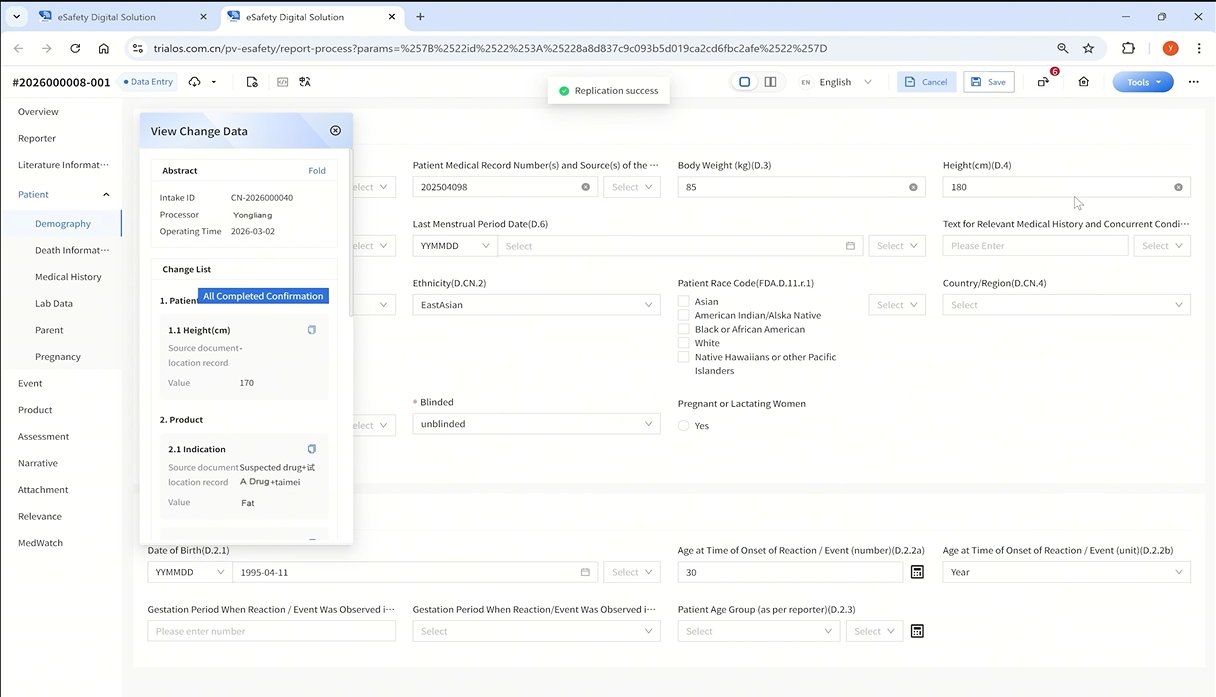Open the Country/Region dropdown
This screenshot has width=1216, height=697.
click(x=1066, y=305)
